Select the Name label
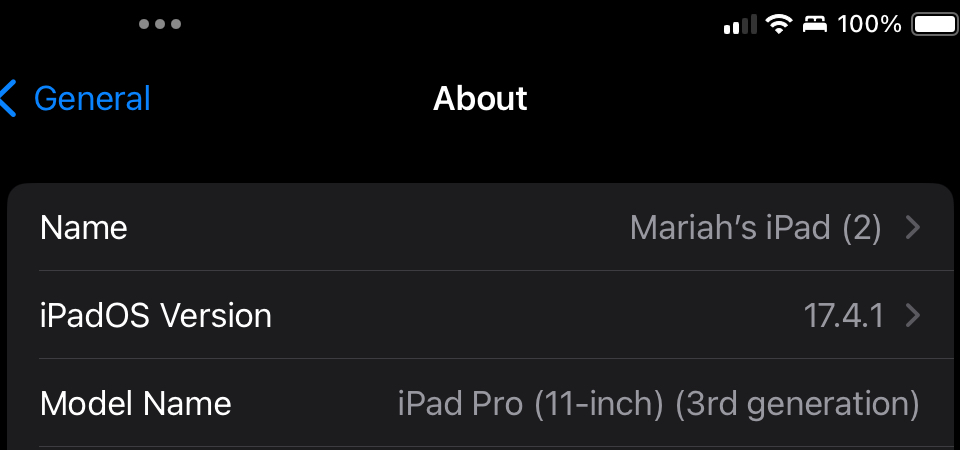 (x=83, y=228)
